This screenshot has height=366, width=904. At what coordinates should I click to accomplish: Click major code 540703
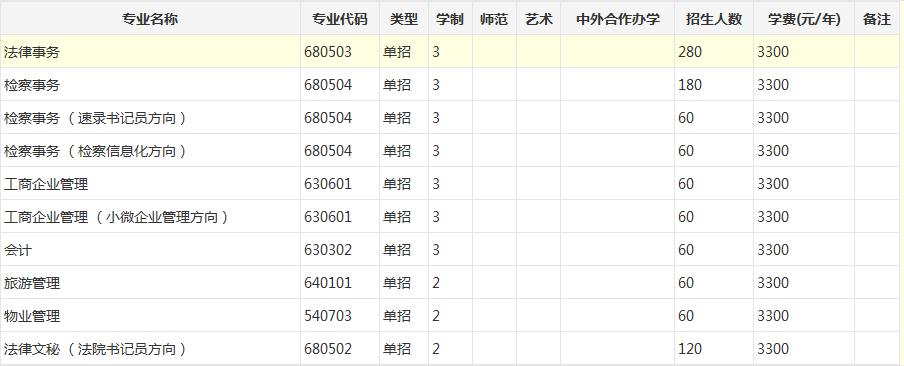click(328, 316)
